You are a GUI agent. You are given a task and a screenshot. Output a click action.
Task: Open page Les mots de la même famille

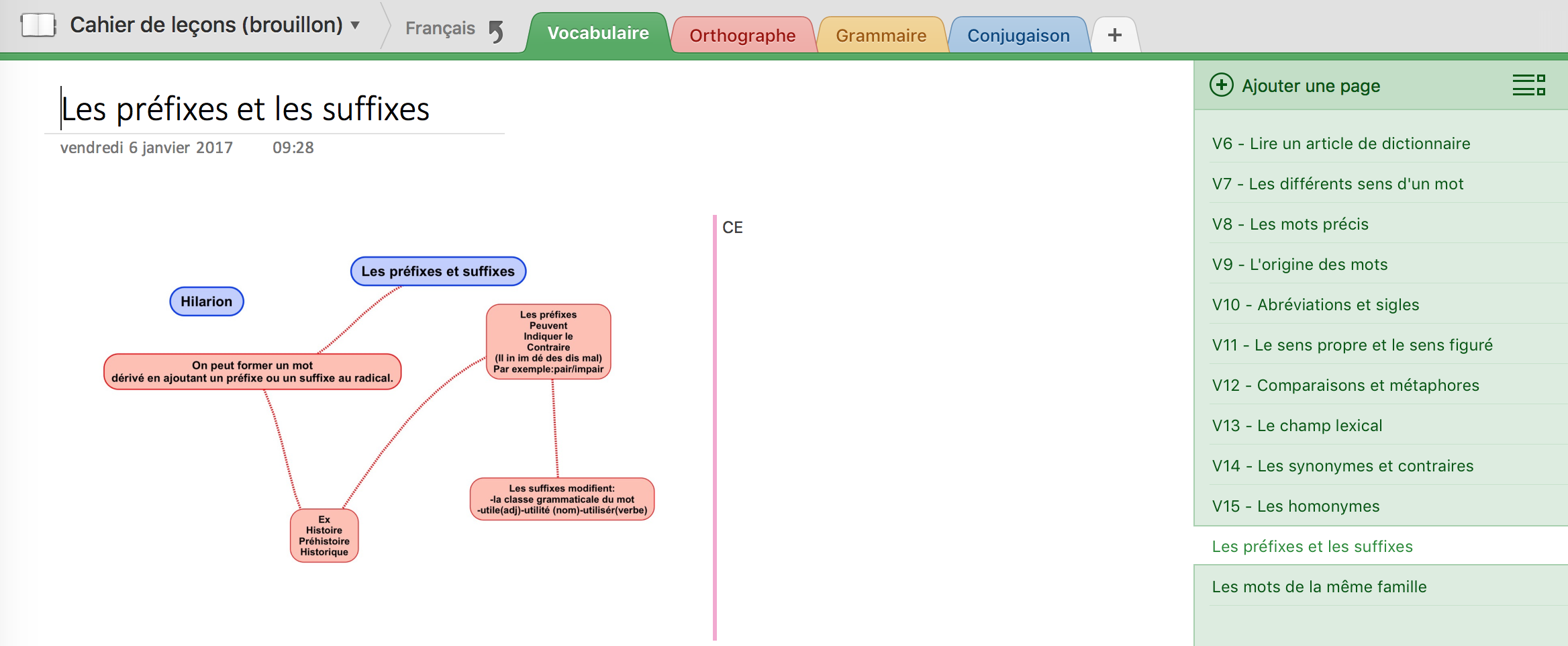[x=1319, y=587]
